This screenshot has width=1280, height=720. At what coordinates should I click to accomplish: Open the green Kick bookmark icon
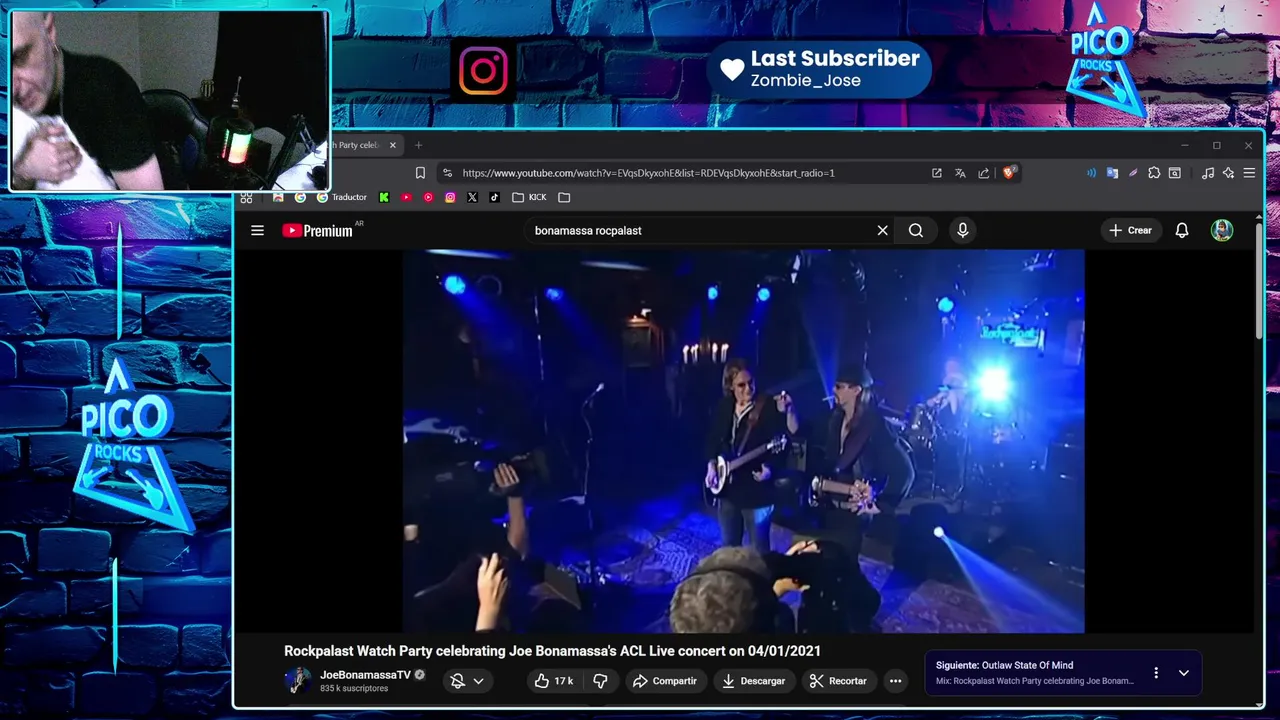(x=384, y=197)
